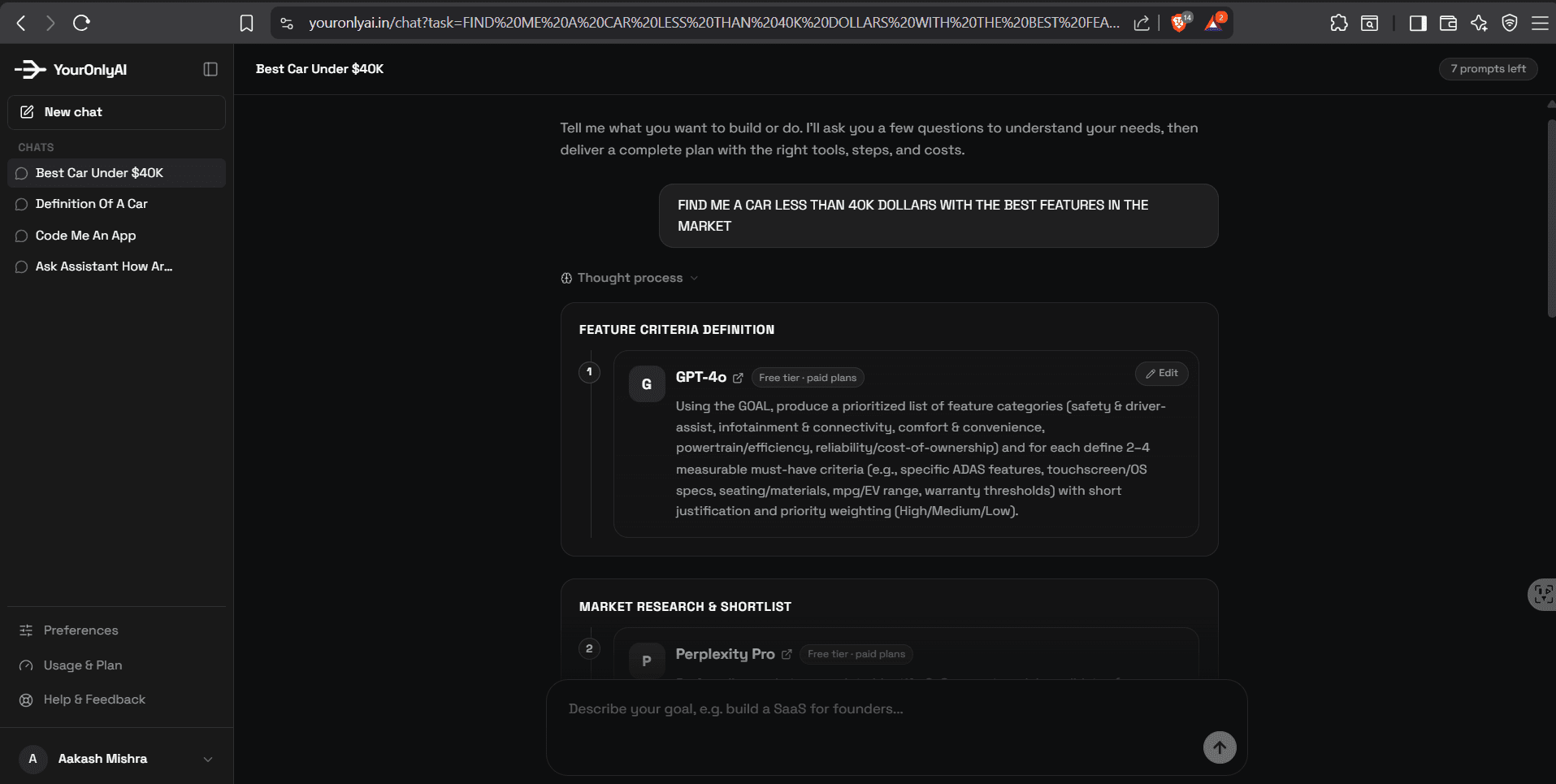Open site settings icon in address bar
Image resolution: width=1556 pixels, height=784 pixels.
coord(287,24)
